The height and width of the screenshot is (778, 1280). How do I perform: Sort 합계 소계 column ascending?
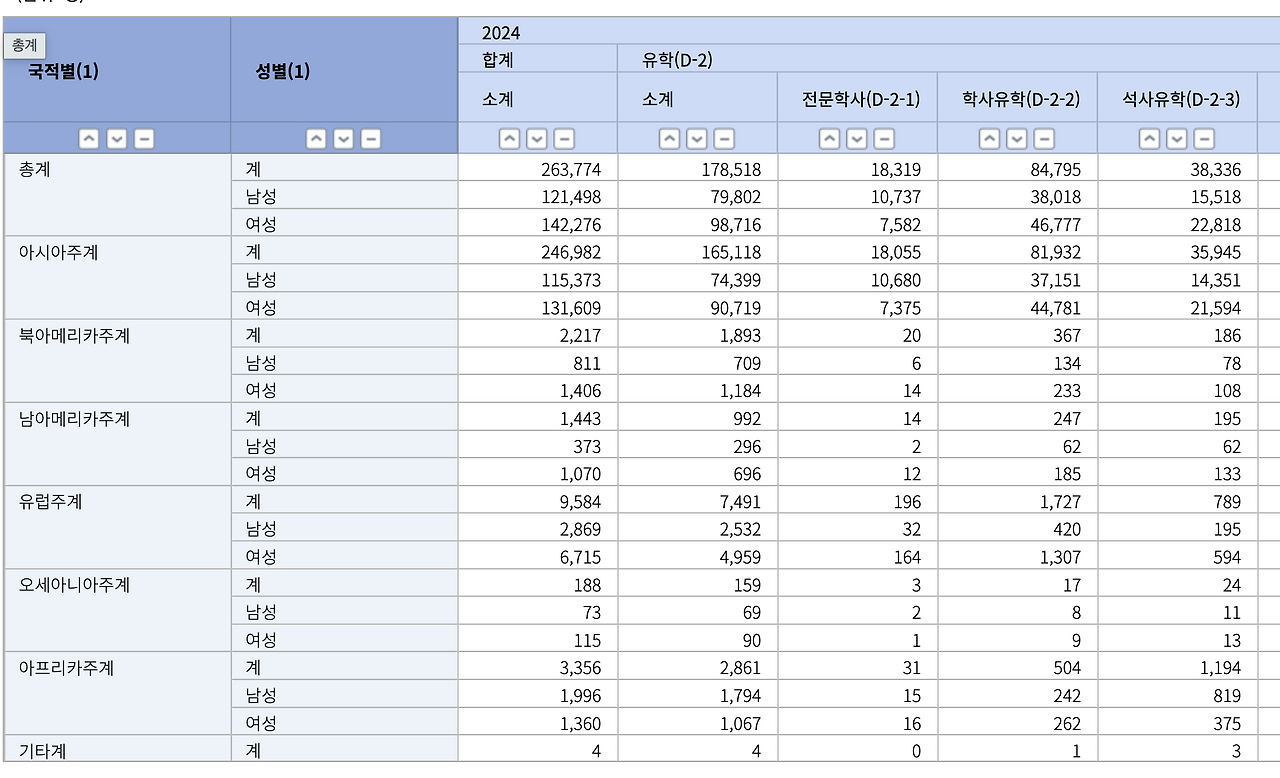click(508, 138)
